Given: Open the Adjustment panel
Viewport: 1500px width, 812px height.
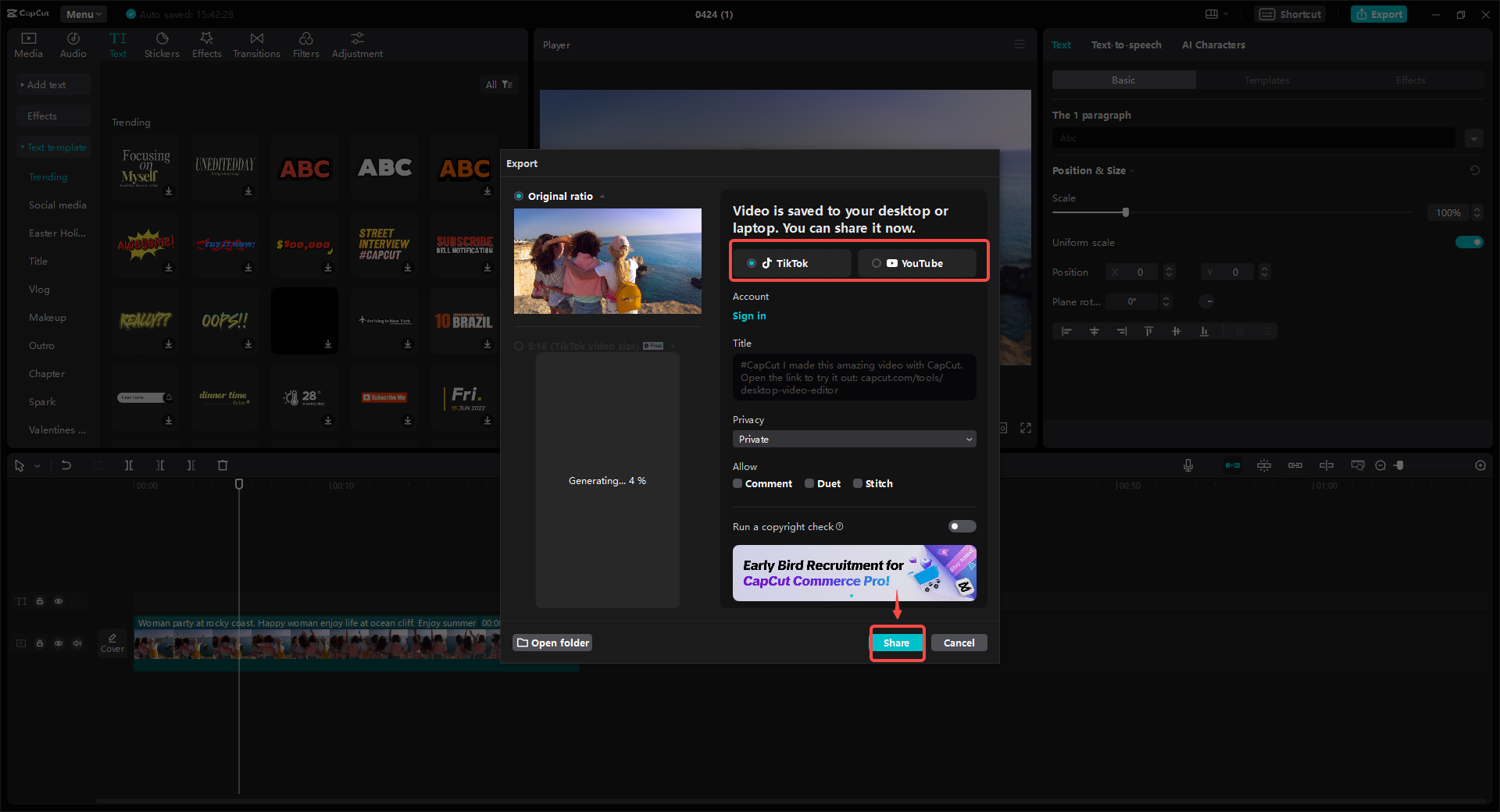Looking at the screenshot, I should pos(357,45).
